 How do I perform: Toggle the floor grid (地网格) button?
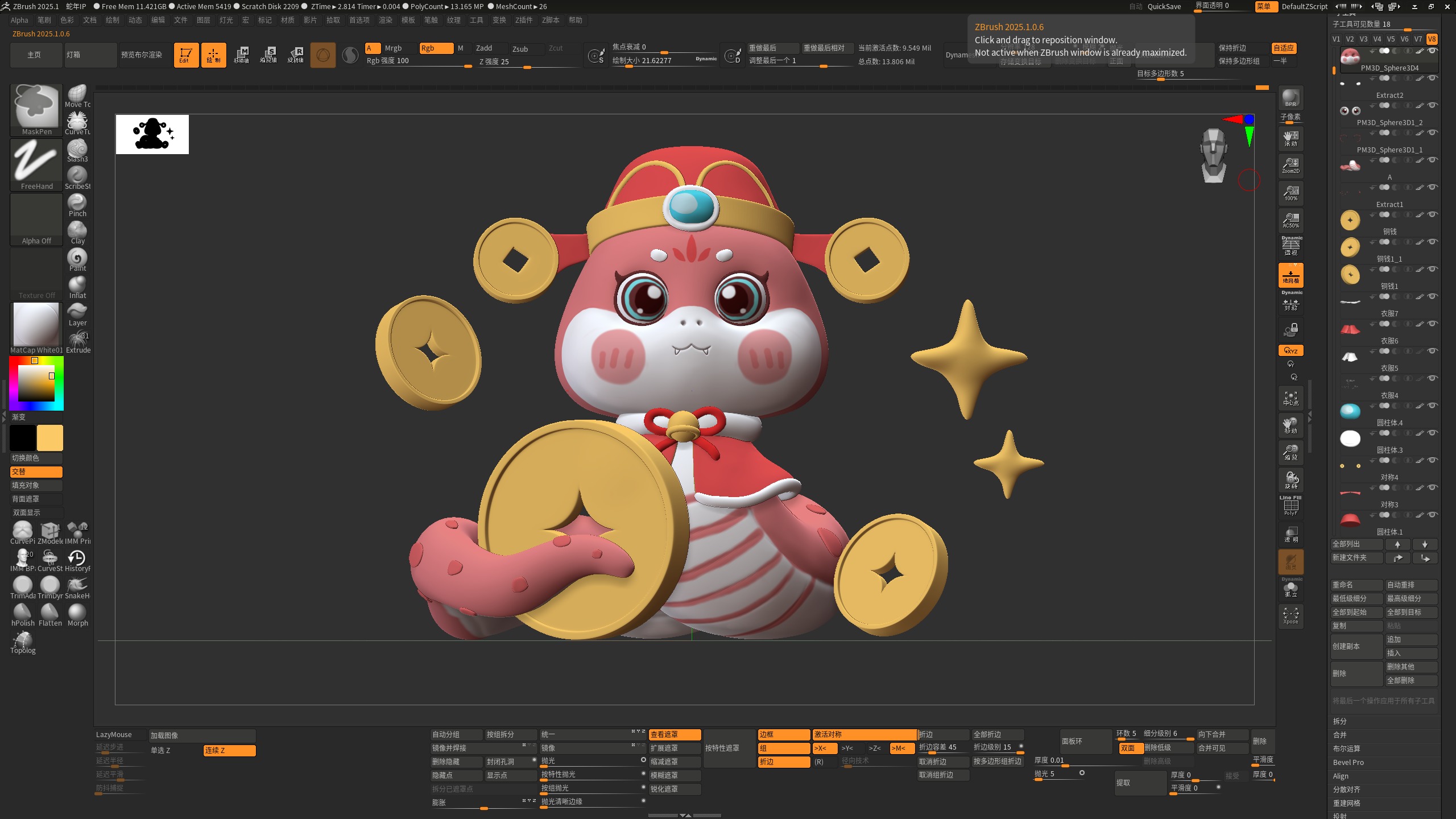pos(1290,275)
